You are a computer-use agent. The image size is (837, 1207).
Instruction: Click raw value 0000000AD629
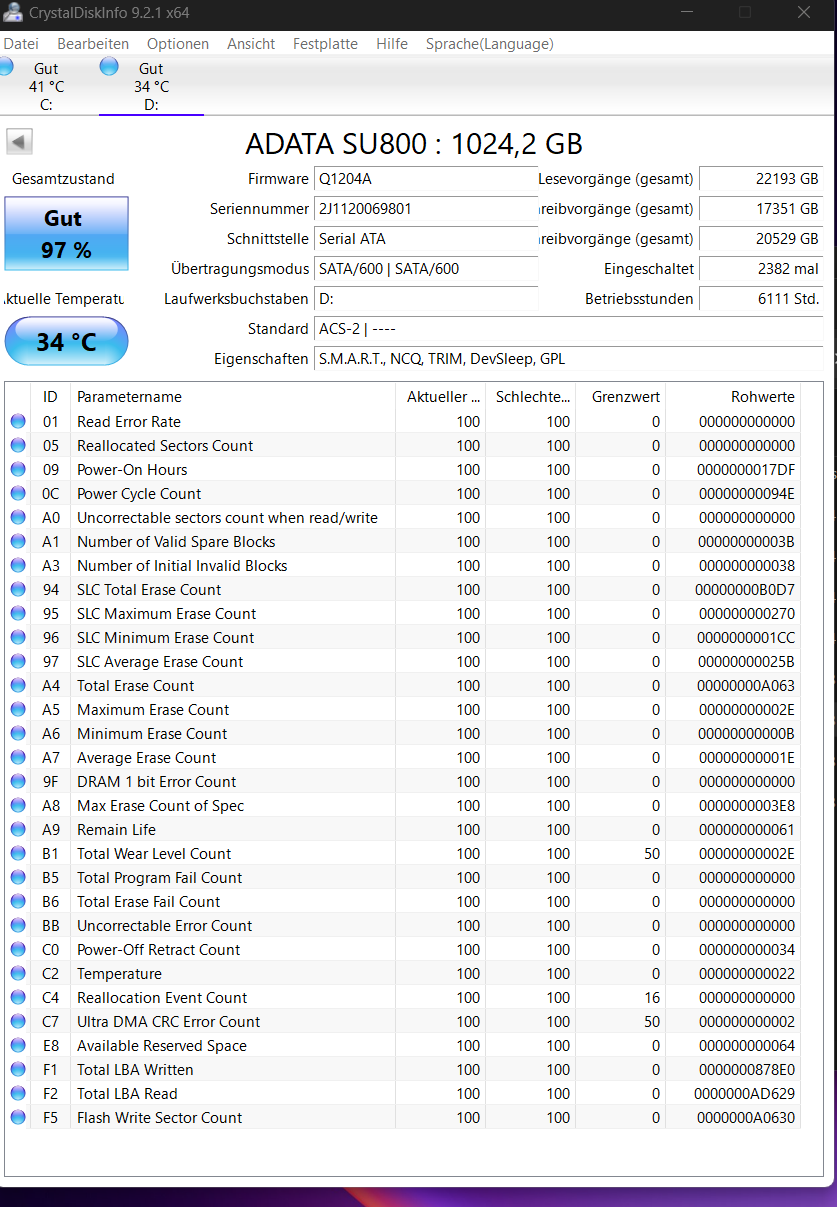pos(745,1094)
